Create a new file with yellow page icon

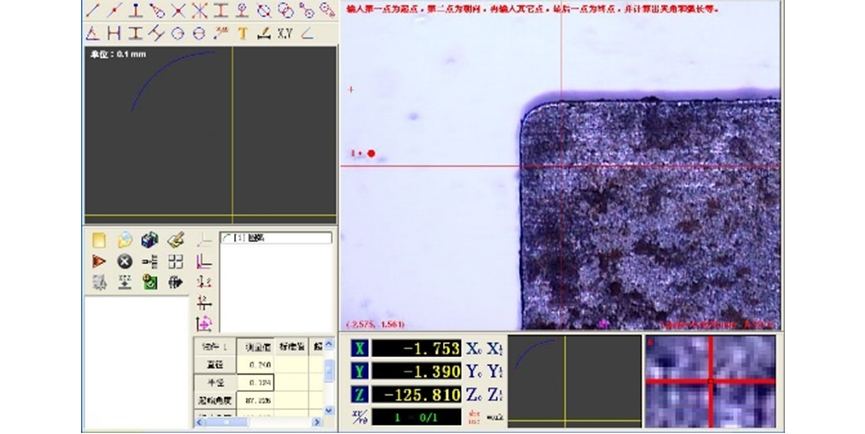coord(98,240)
